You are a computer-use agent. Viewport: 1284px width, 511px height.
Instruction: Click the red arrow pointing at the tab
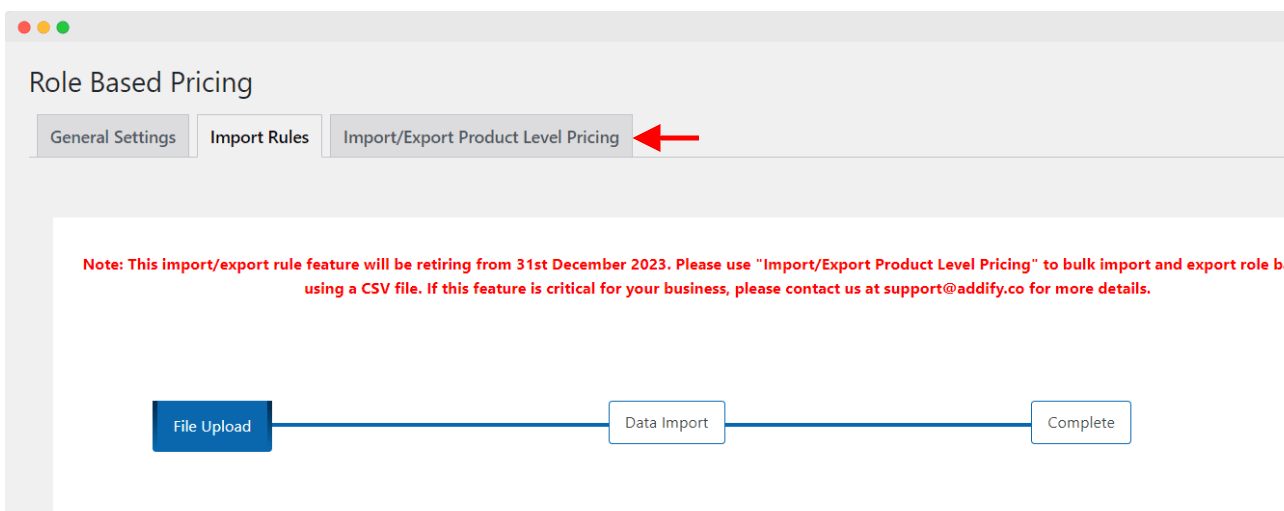tap(667, 138)
